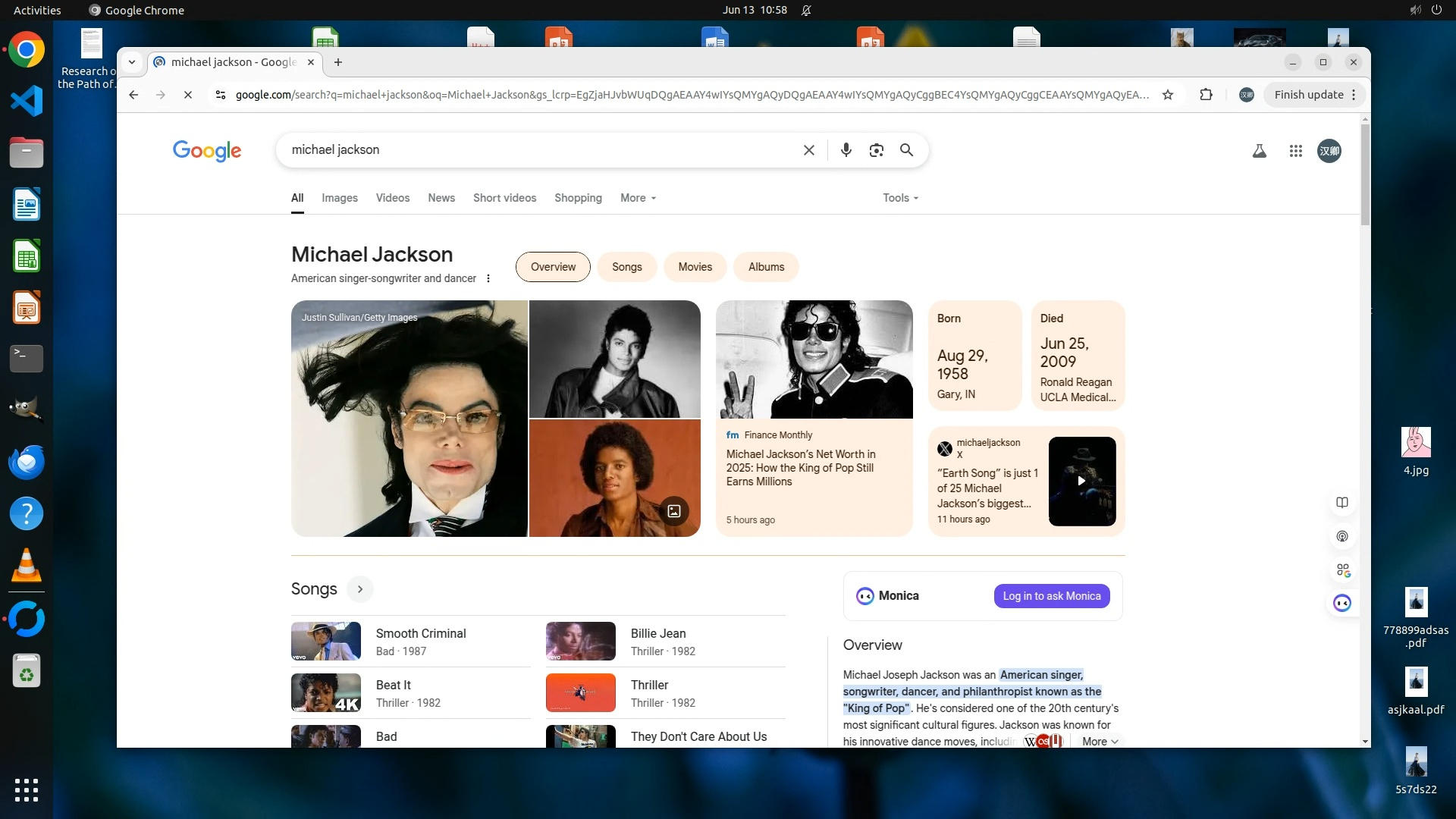Expand the More search categories dropdown
The height and width of the screenshot is (819, 1456).
tap(638, 198)
